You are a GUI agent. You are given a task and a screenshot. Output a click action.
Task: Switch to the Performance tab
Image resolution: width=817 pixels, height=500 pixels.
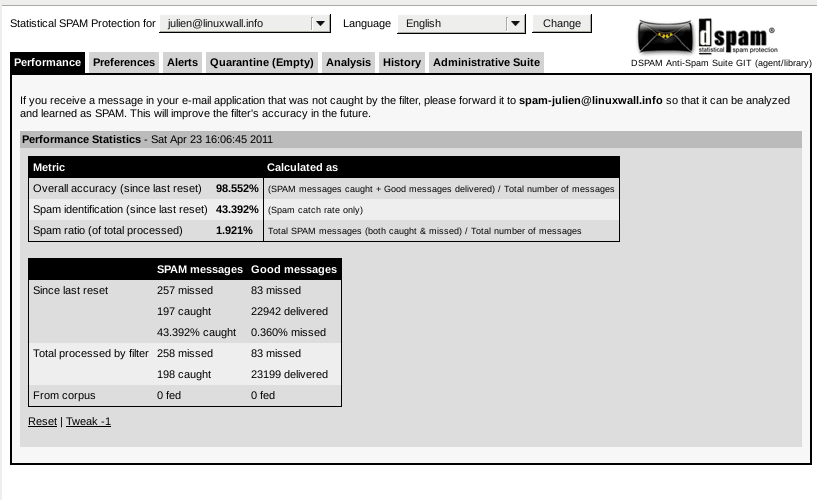(48, 62)
